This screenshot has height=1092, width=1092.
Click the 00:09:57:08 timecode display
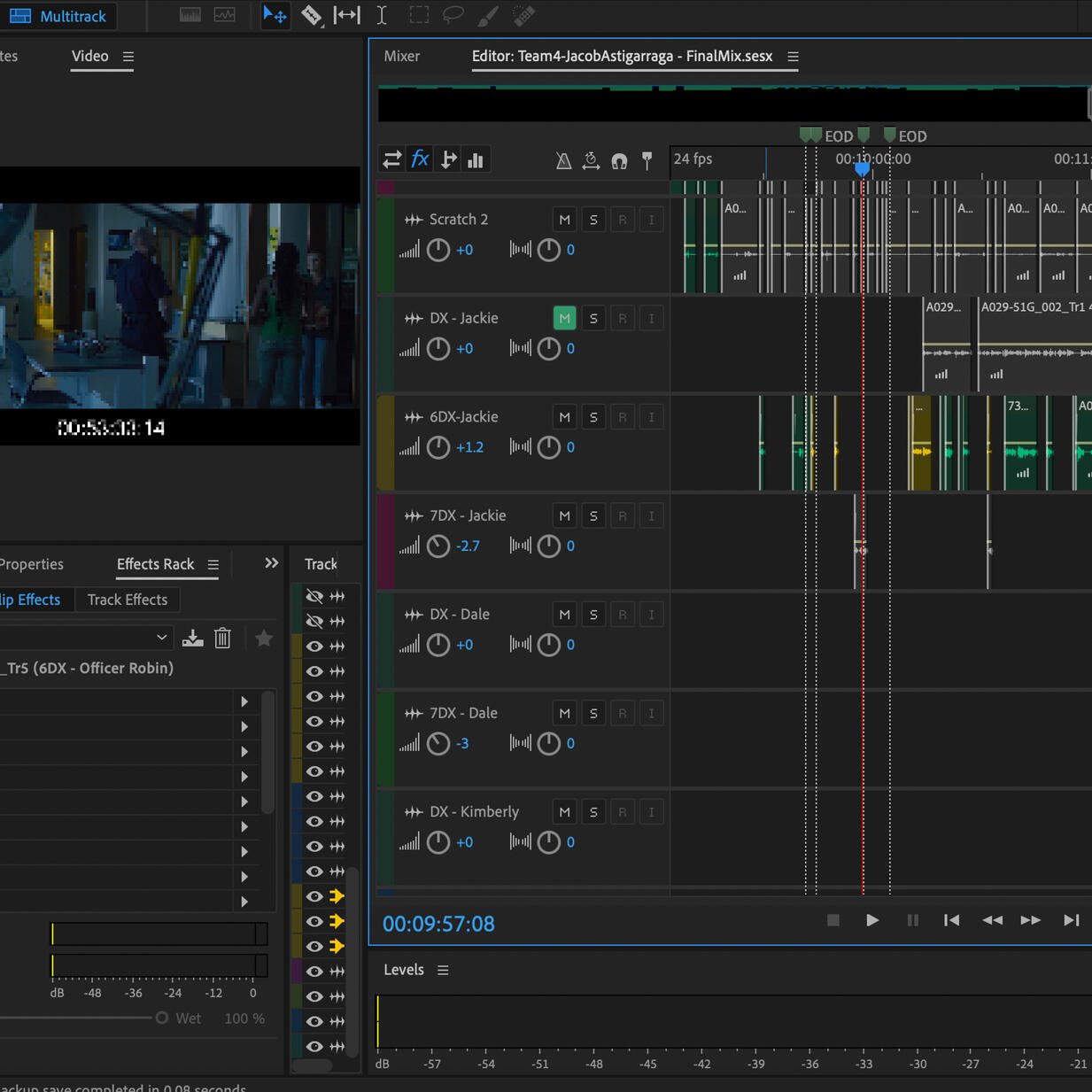438,924
